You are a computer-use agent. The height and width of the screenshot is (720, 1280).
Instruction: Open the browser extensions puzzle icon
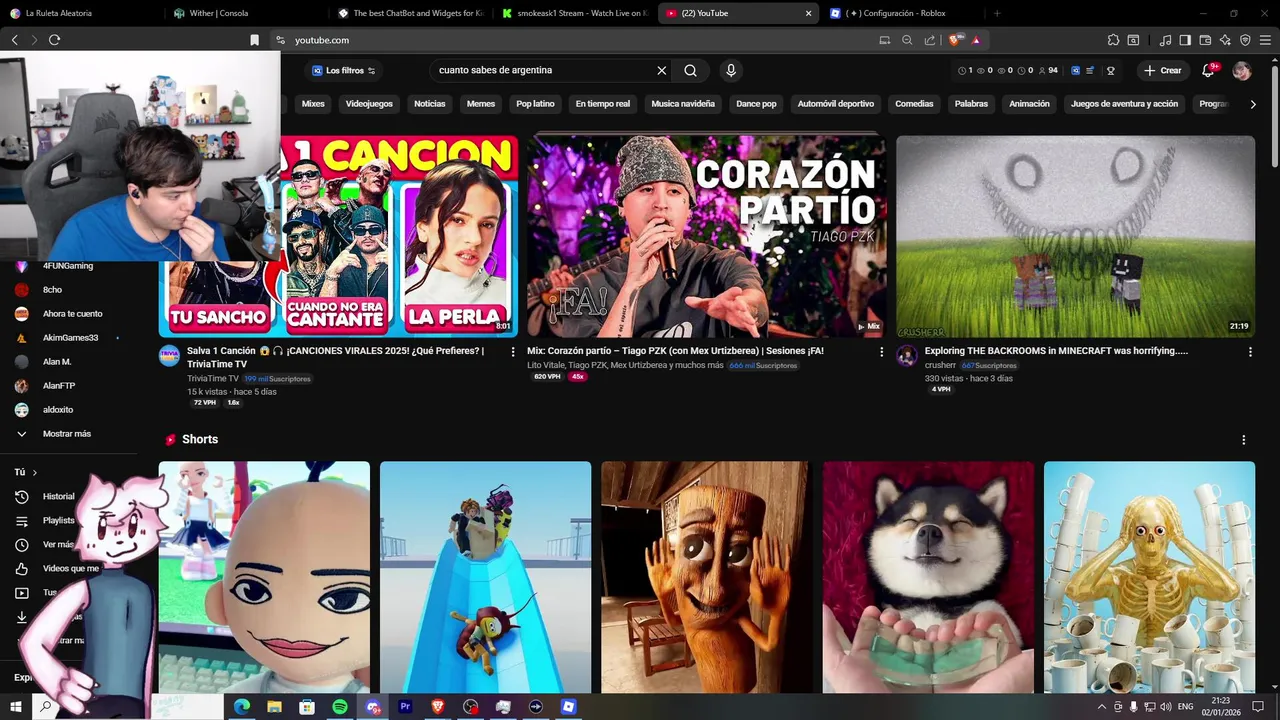1113,40
